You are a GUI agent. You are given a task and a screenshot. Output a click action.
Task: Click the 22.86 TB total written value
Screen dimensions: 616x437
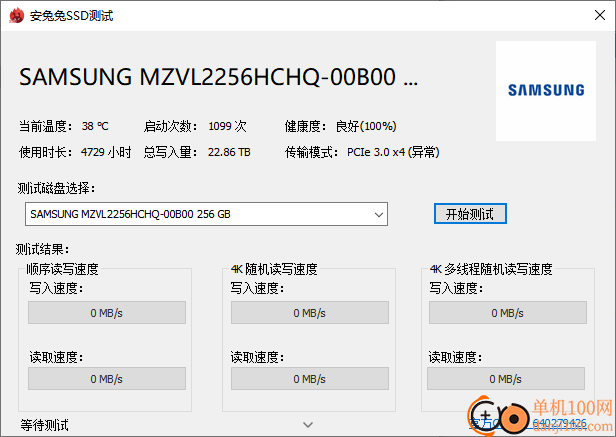(x=229, y=152)
